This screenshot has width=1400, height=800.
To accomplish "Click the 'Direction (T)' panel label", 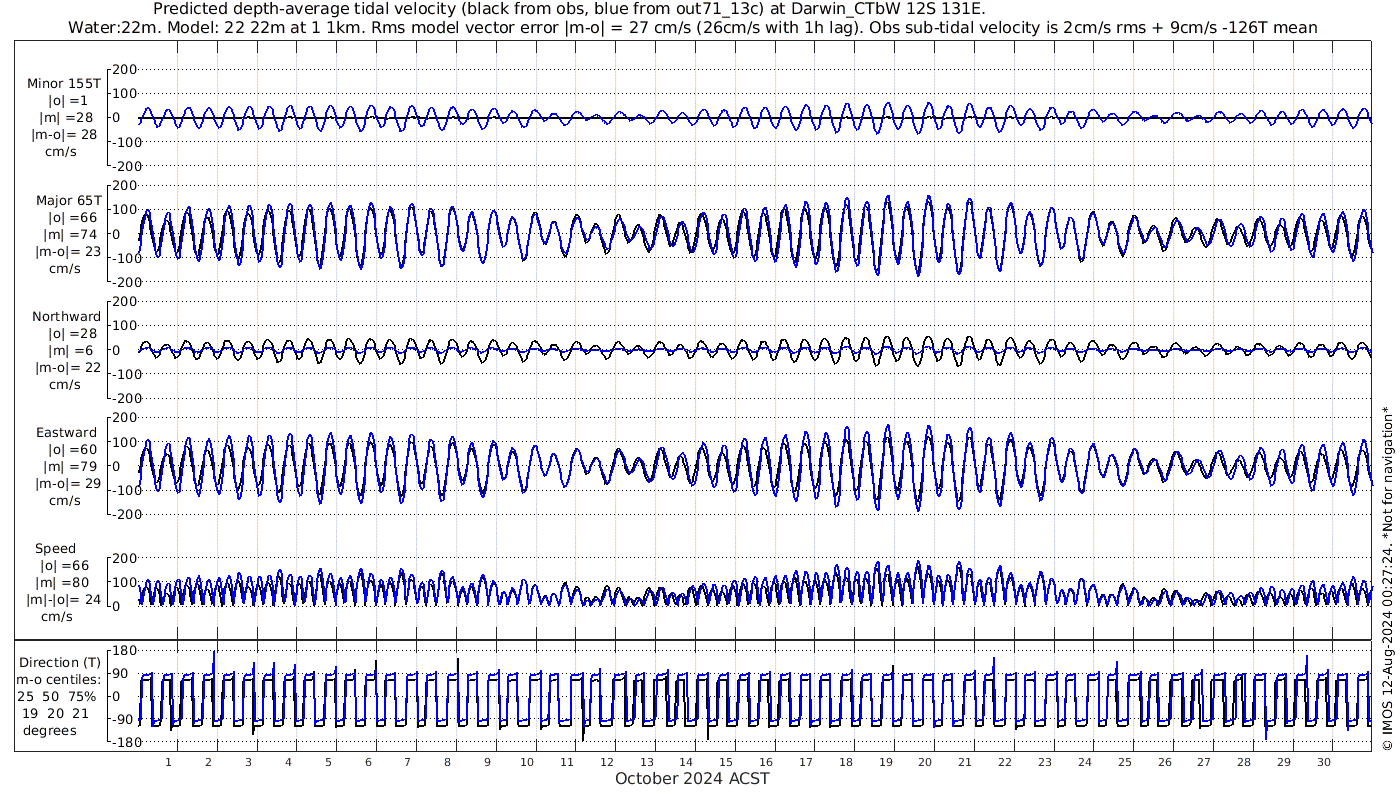I will (x=61, y=663).
